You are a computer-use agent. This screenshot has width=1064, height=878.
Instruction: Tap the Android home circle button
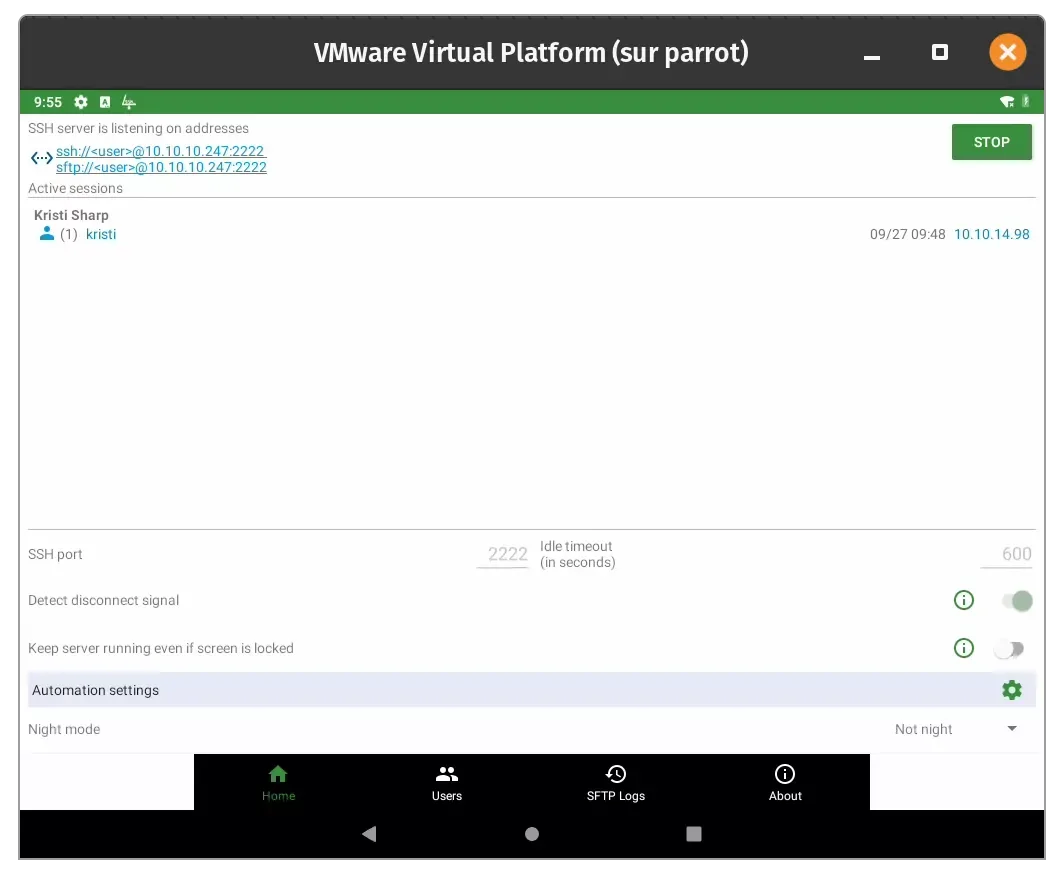532,834
